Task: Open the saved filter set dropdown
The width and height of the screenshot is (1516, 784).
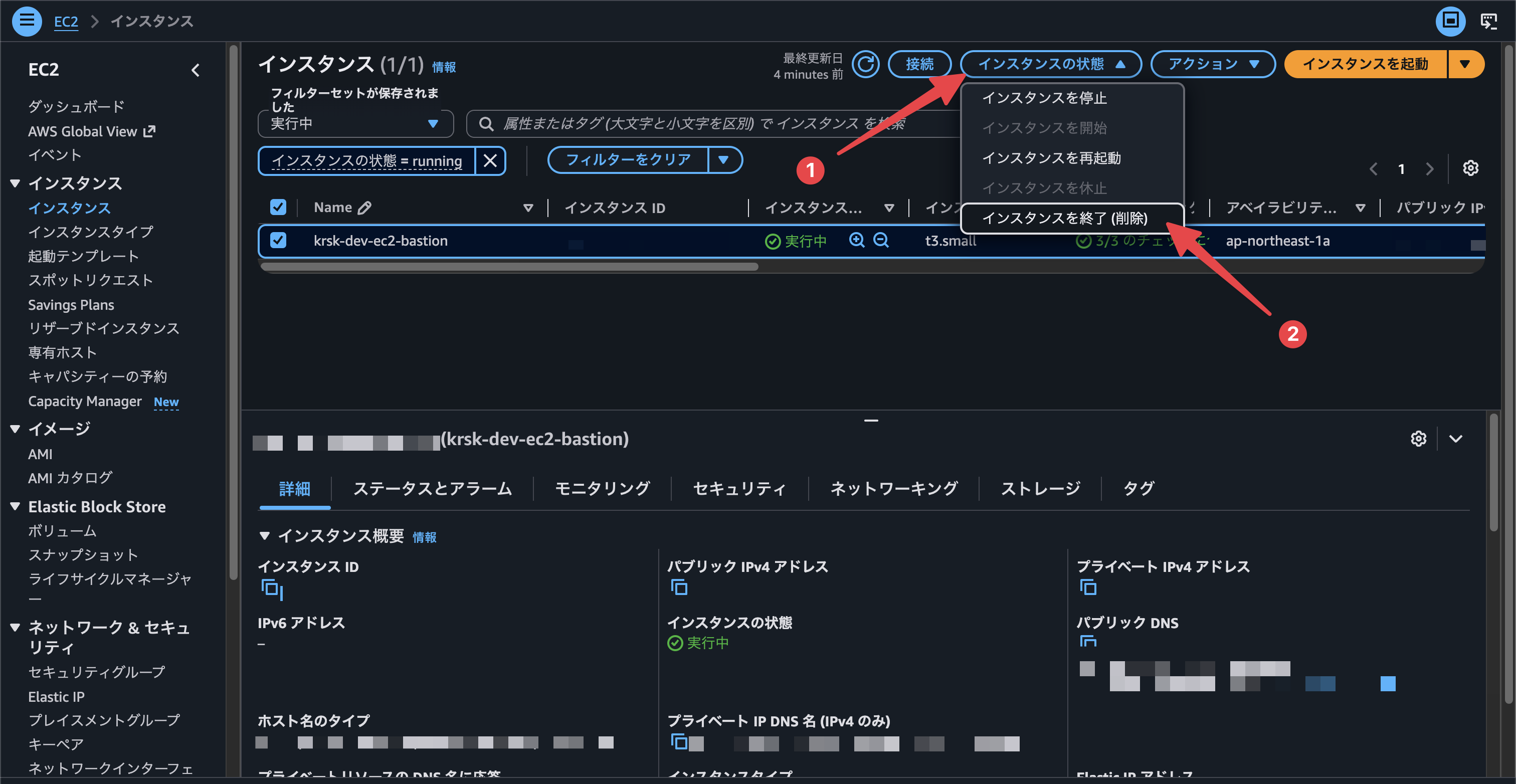Action: point(355,124)
